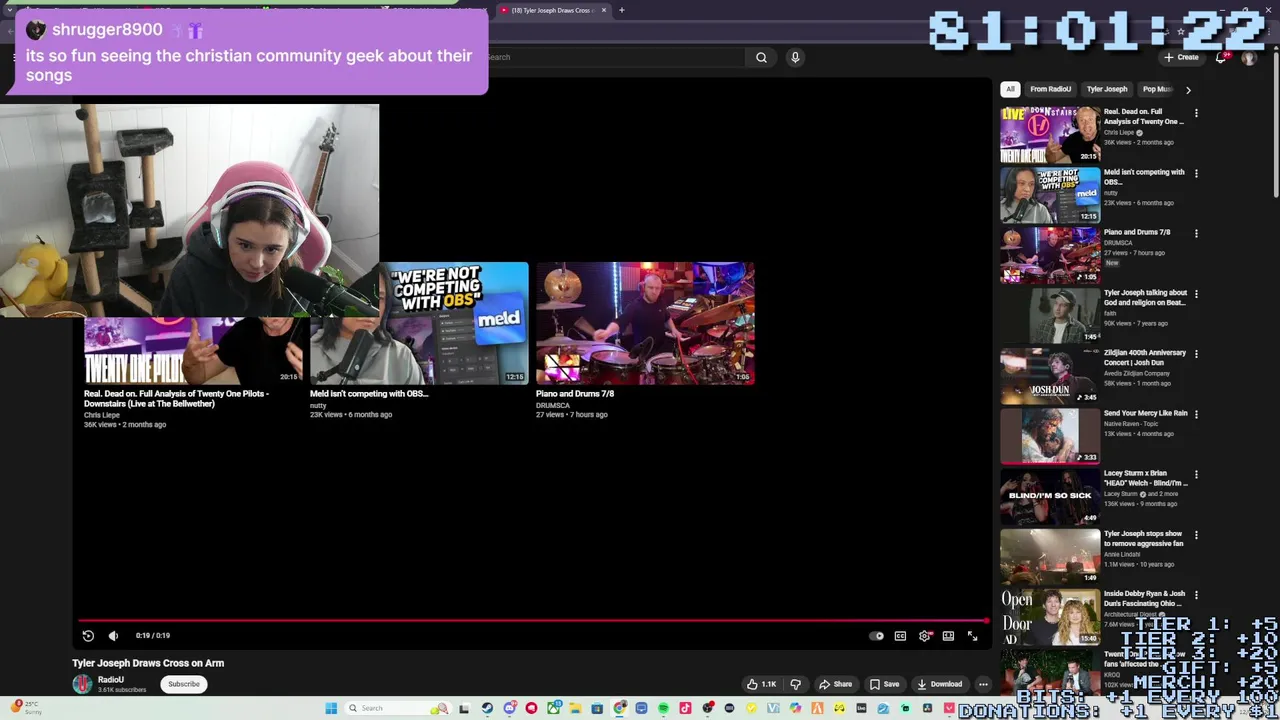Open options for Tyler Joseph stops show video
Image resolution: width=1280 pixels, height=720 pixels.
click(x=1196, y=535)
